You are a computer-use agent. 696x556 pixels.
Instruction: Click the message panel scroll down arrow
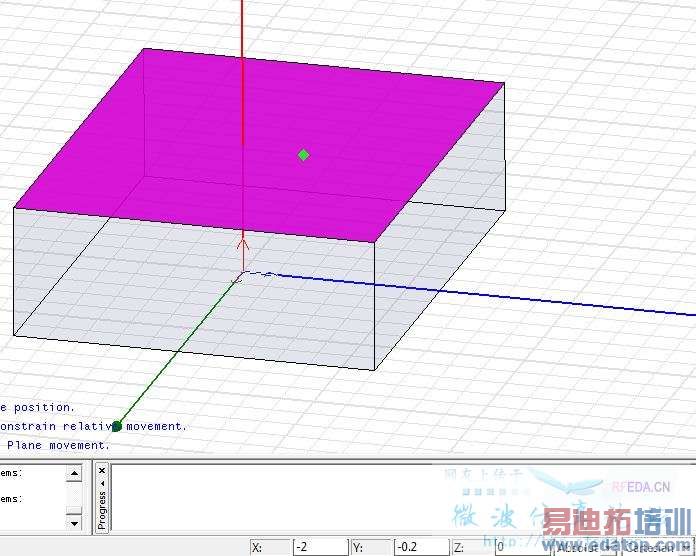74,523
